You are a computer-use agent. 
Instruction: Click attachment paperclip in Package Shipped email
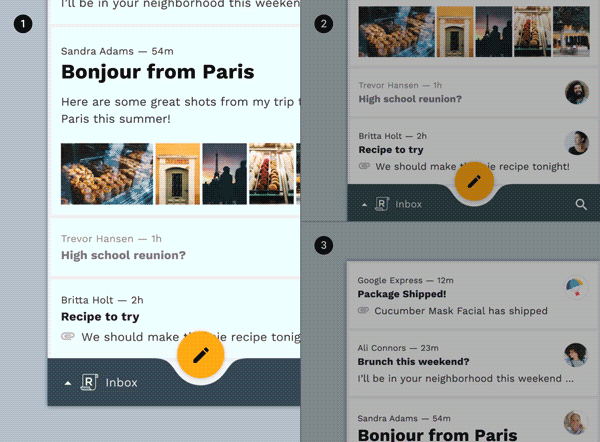click(363, 310)
